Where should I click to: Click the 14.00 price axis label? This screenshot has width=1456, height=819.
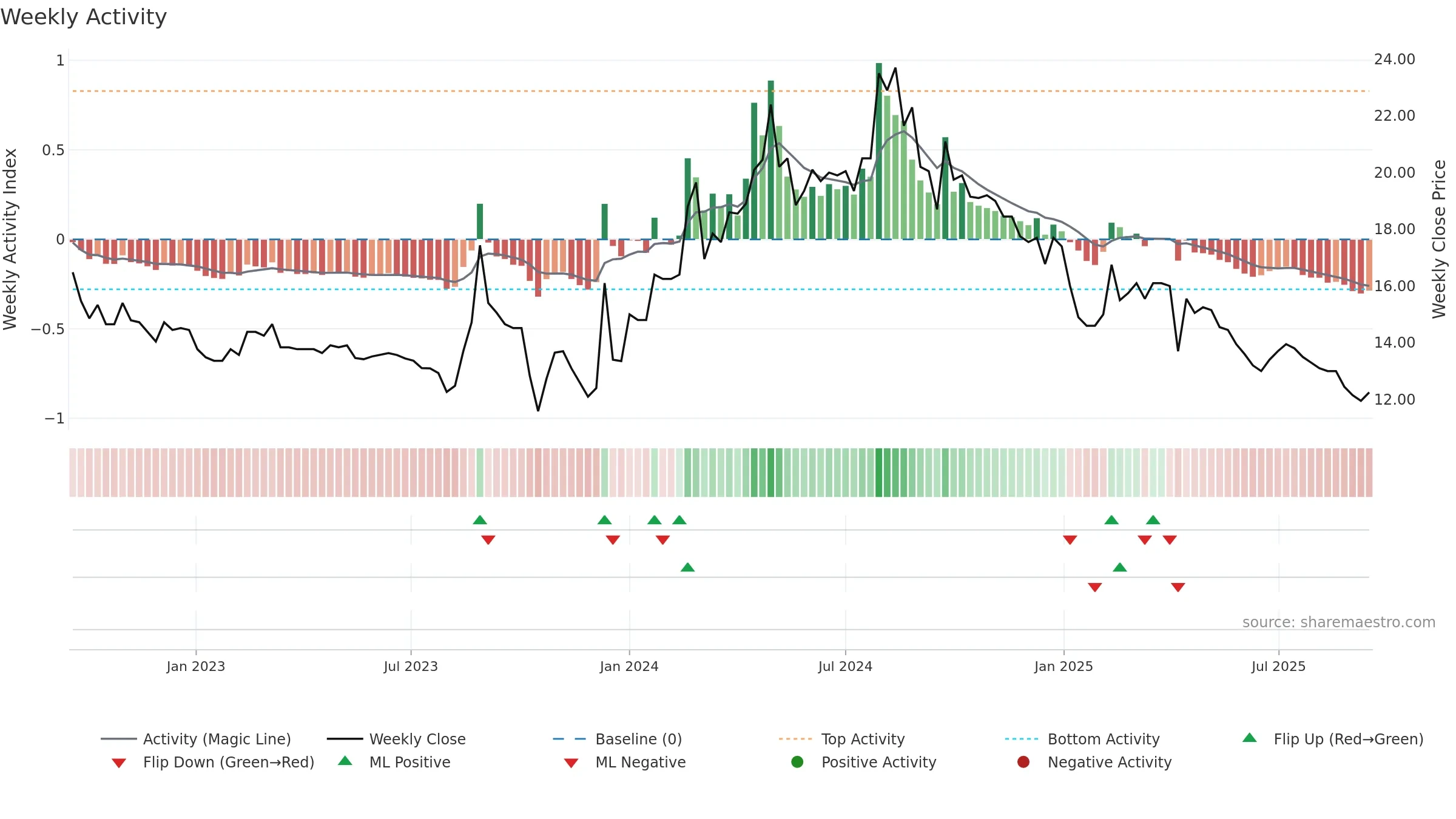coord(1395,343)
